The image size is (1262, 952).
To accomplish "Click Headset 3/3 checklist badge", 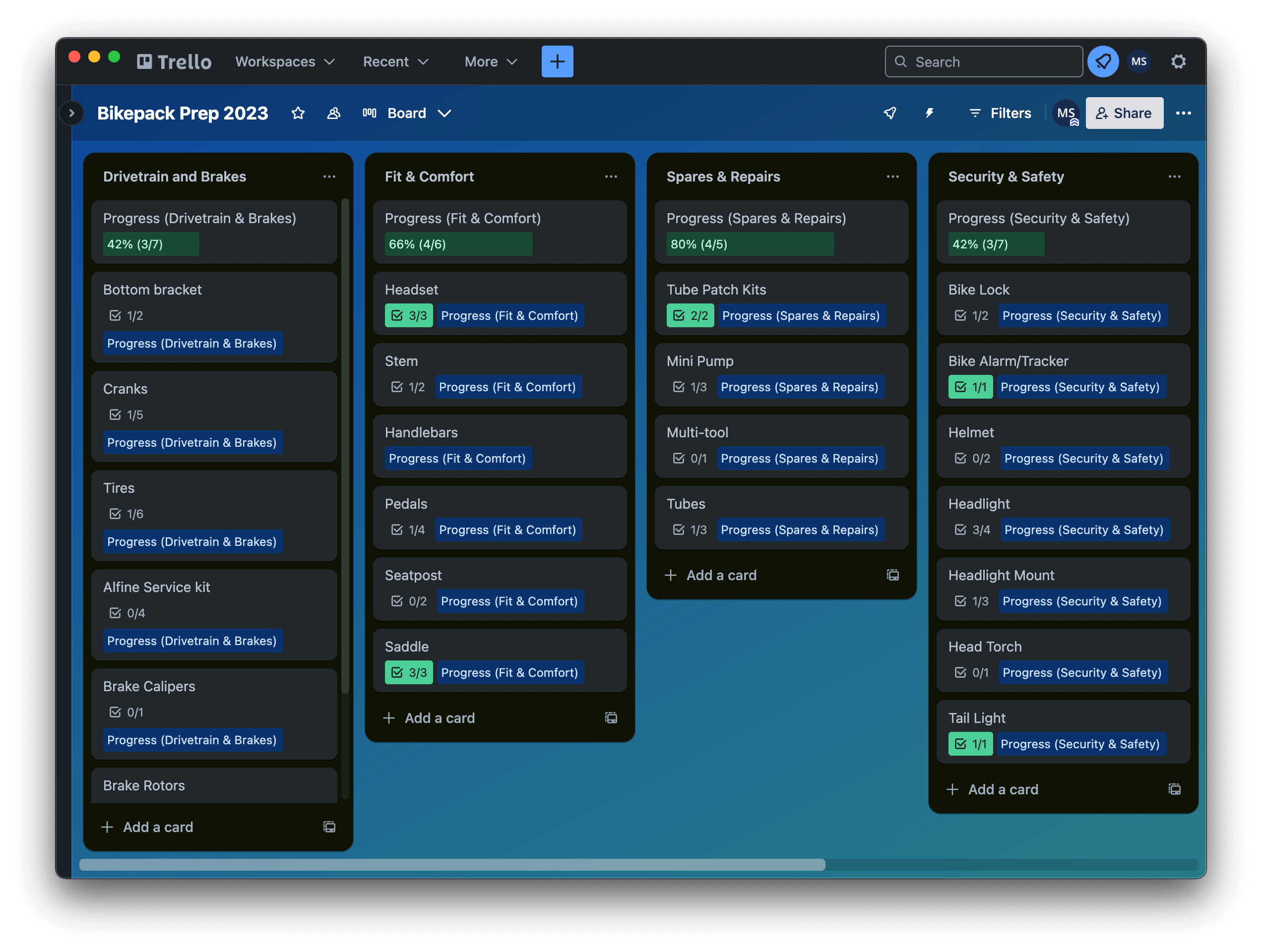I will tap(408, 315).
